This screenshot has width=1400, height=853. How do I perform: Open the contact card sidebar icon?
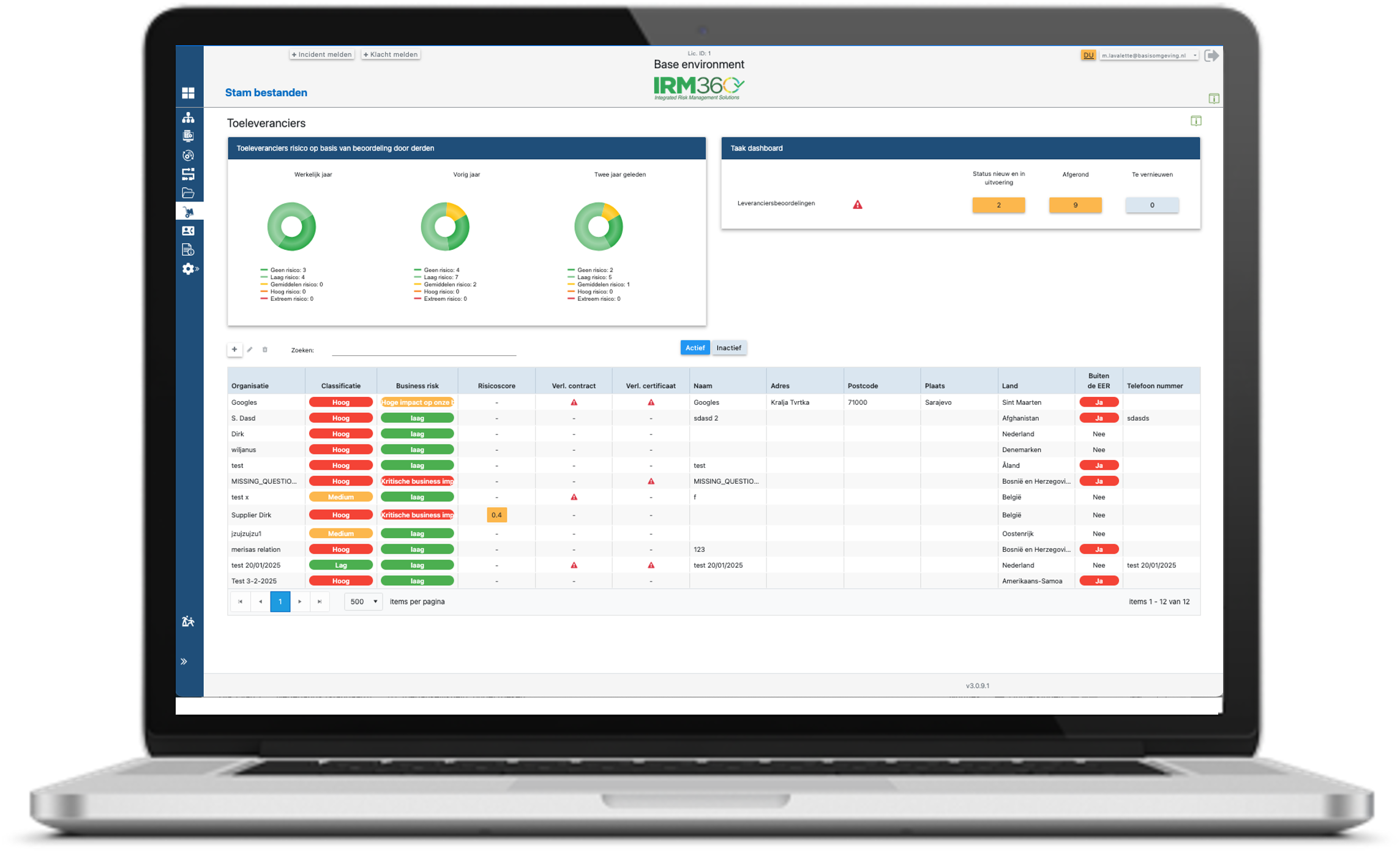click(188, 231)
